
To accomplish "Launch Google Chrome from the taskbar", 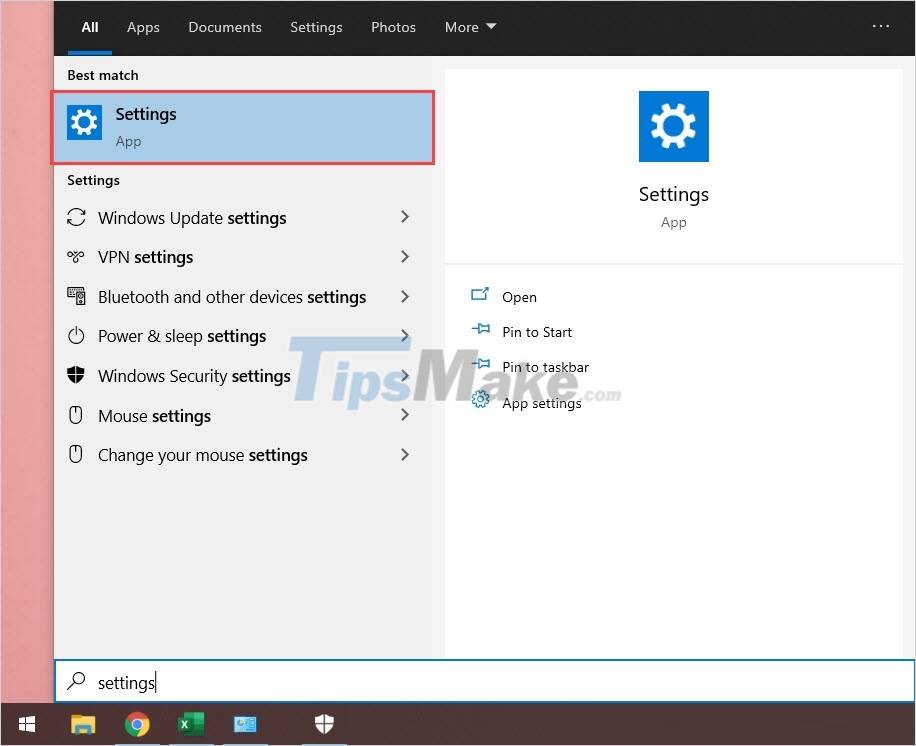I will [x=137, y=723].
